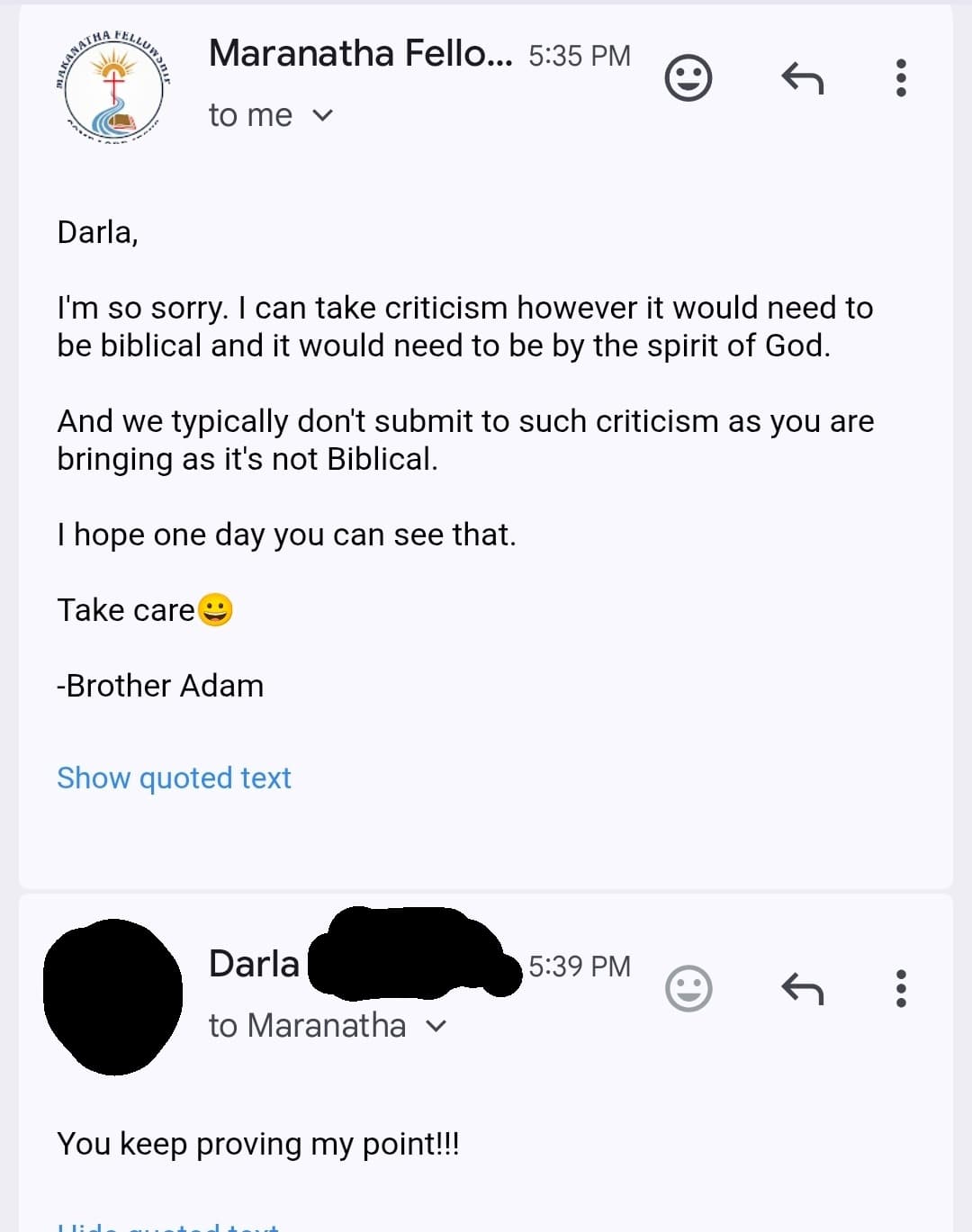The height and width of the screenshot is (1232, 972).
Task: Hide quoted text in Darla's reply
Action: (x=168, y=1226)
